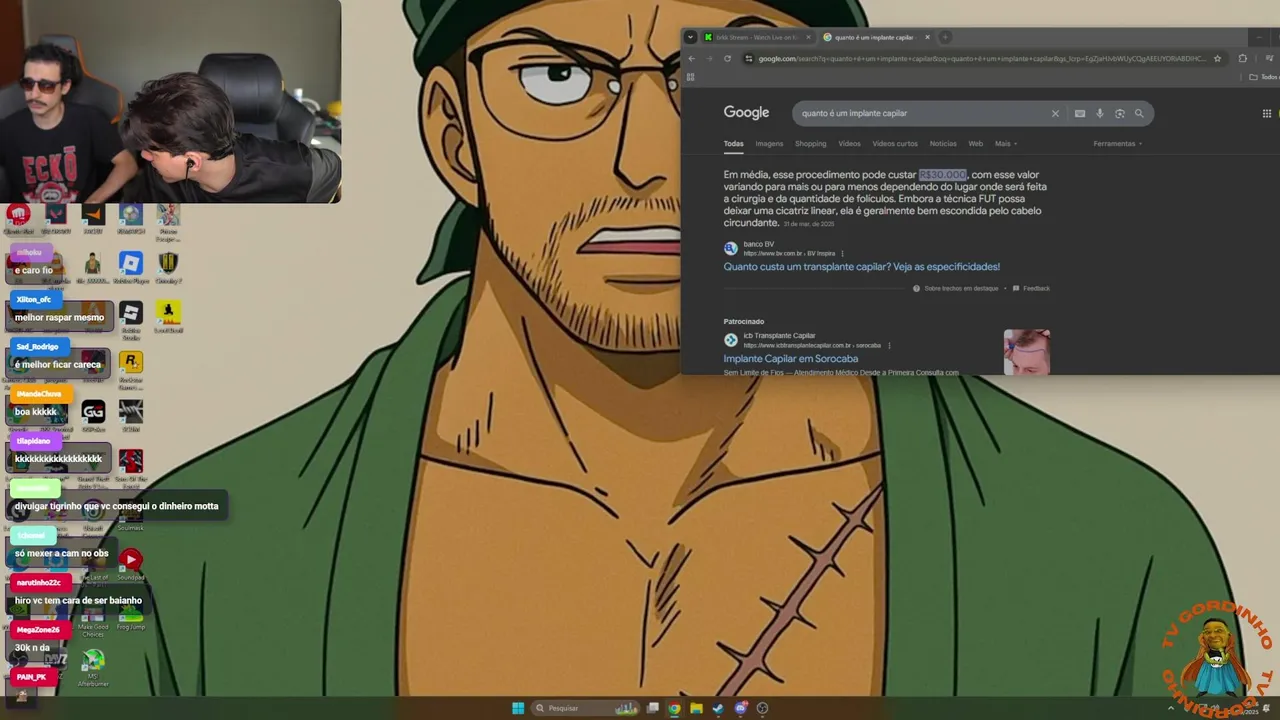Open Google Lens image search icon
The height and width of the screenshot is (720, 1280).
point(1120,113)
